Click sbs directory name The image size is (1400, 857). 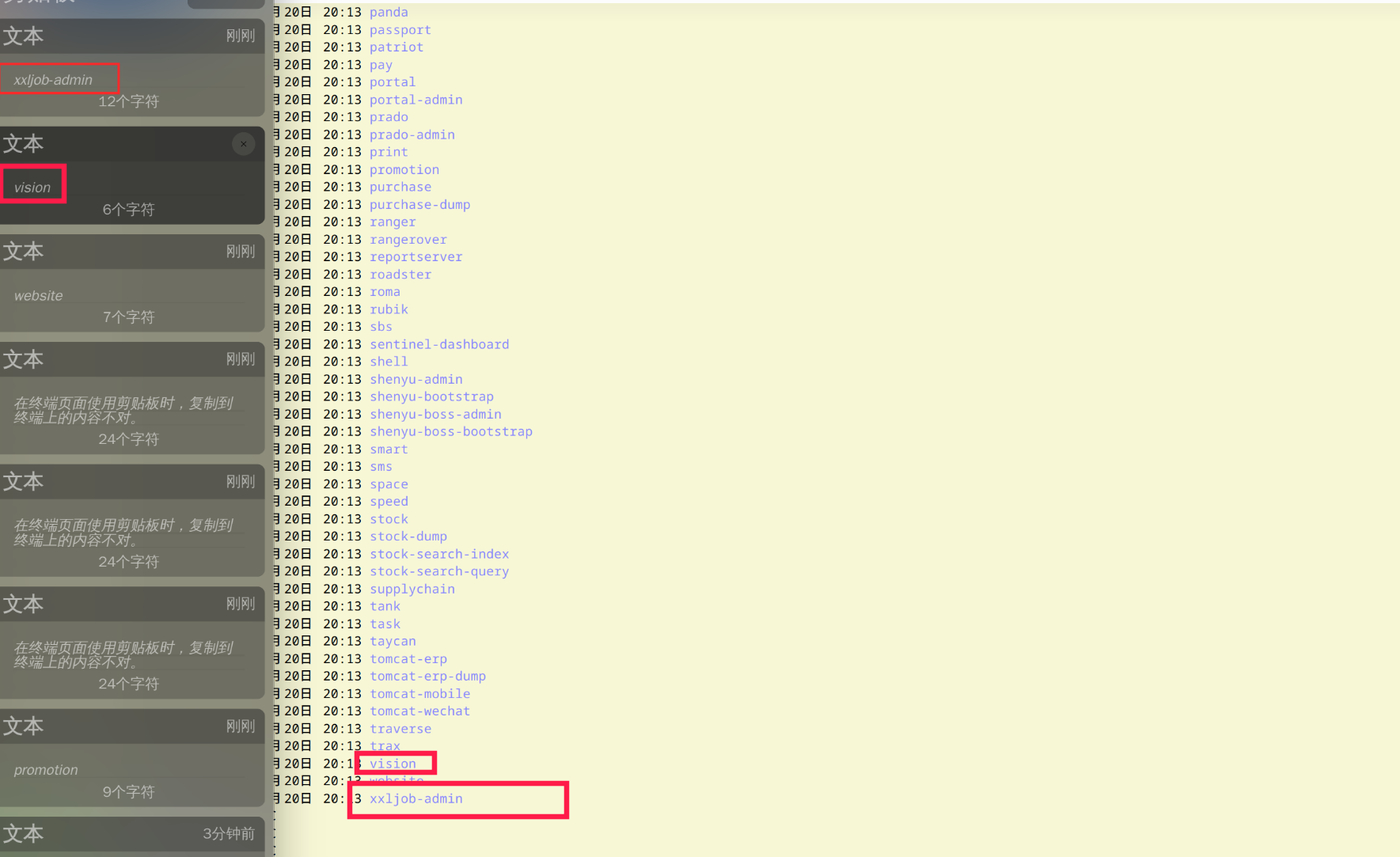click(381, 327)
